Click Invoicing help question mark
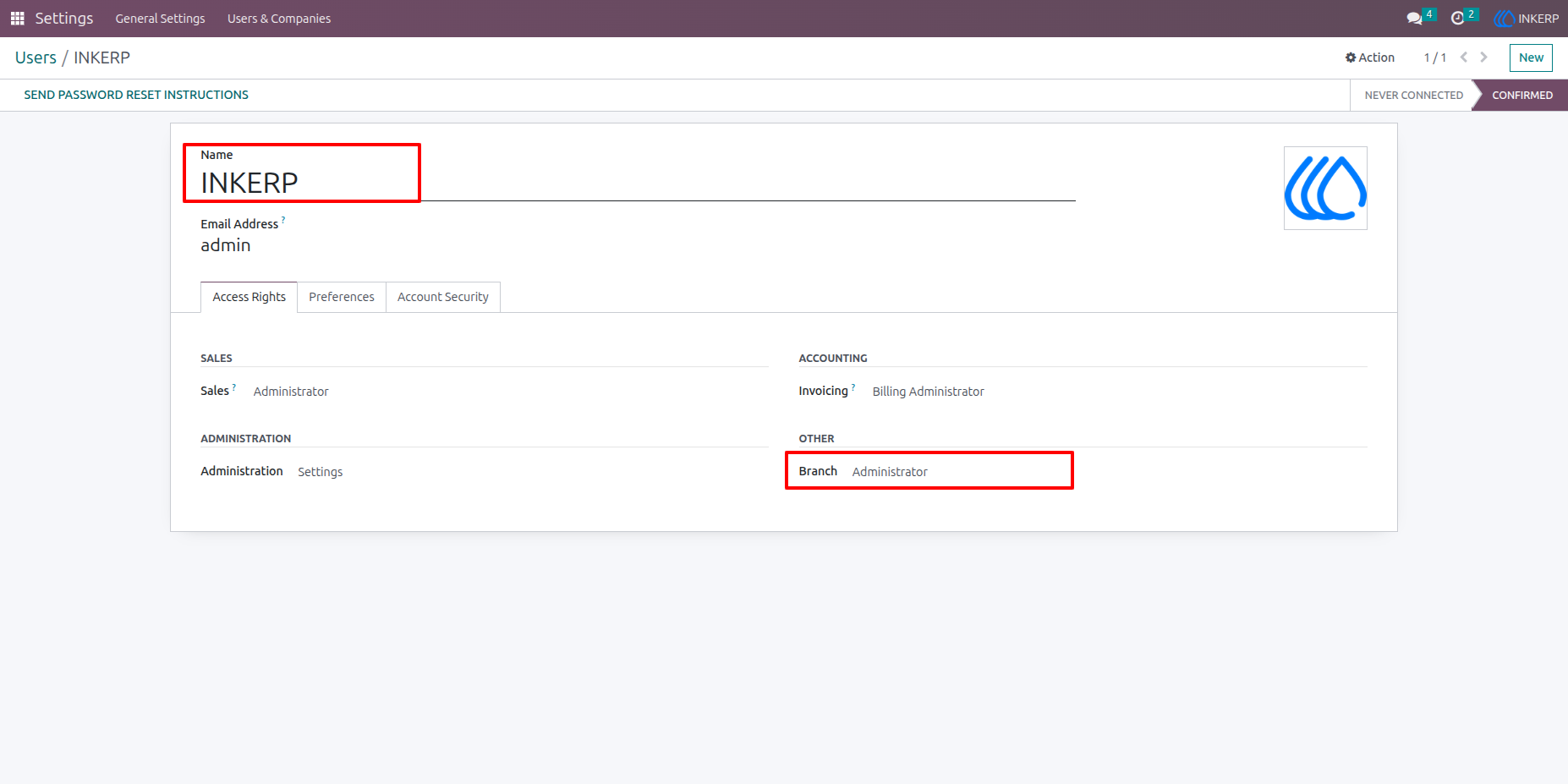Screen dimensions: 1568x784 853,387
